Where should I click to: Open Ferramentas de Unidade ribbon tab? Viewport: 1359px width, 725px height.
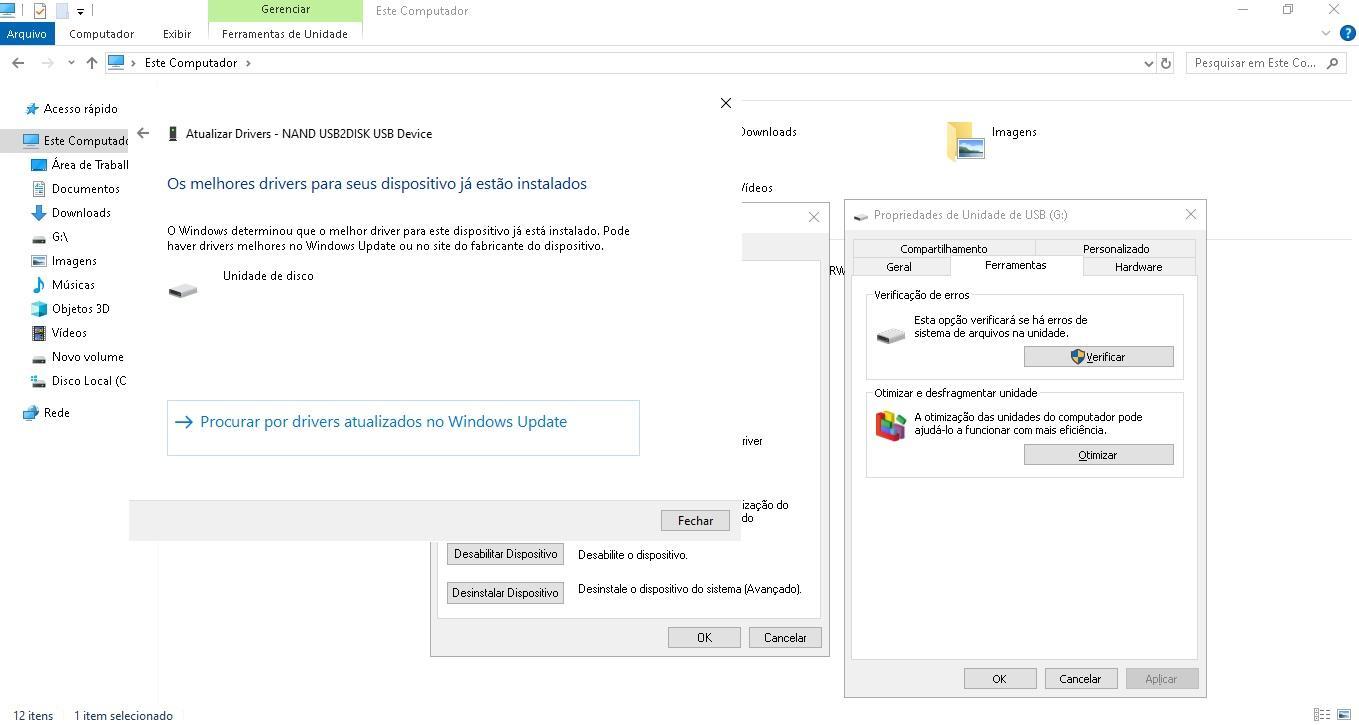pos(285,34)
